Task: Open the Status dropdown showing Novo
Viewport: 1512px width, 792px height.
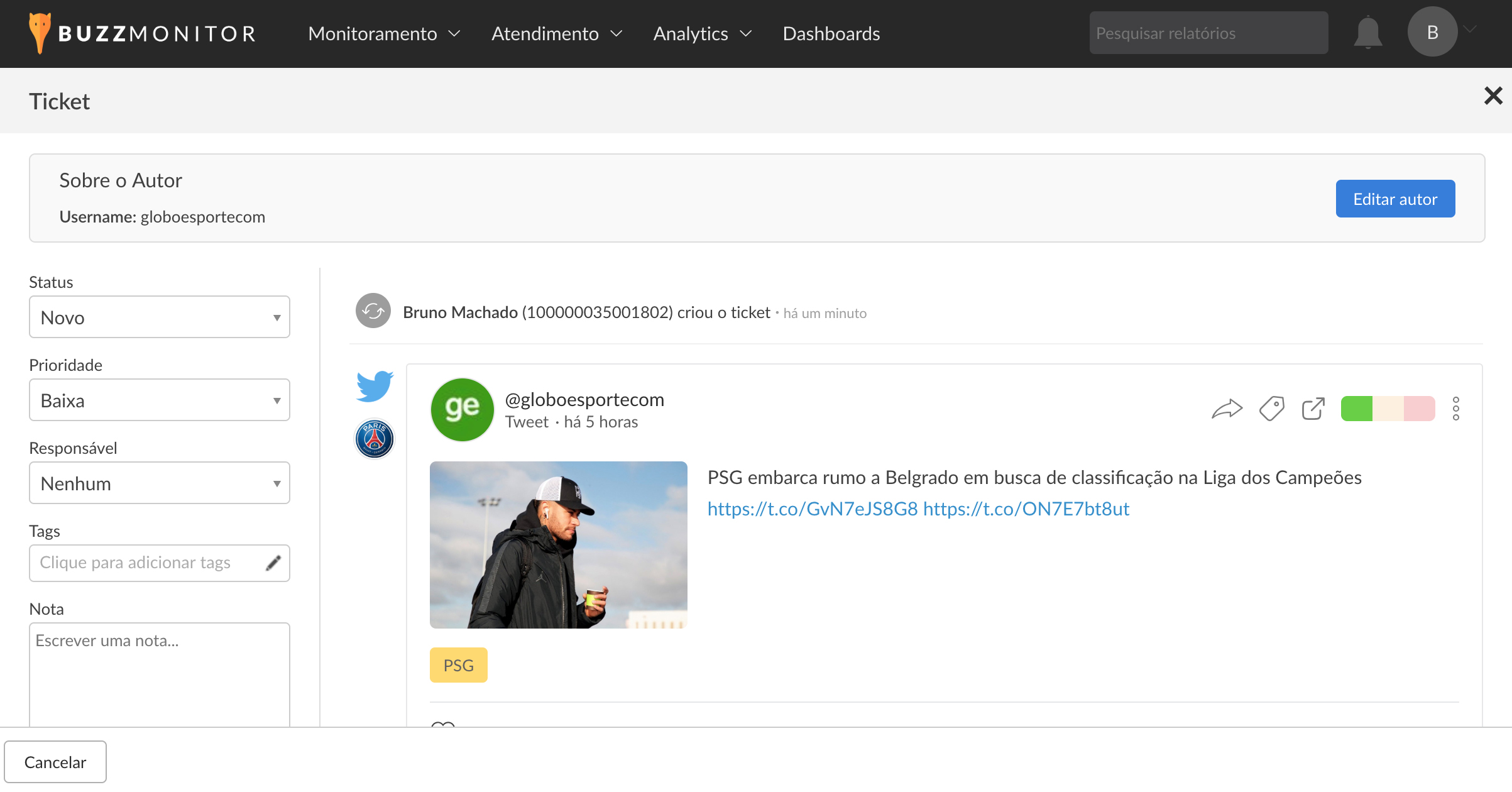Action: [x=159, y=317]
